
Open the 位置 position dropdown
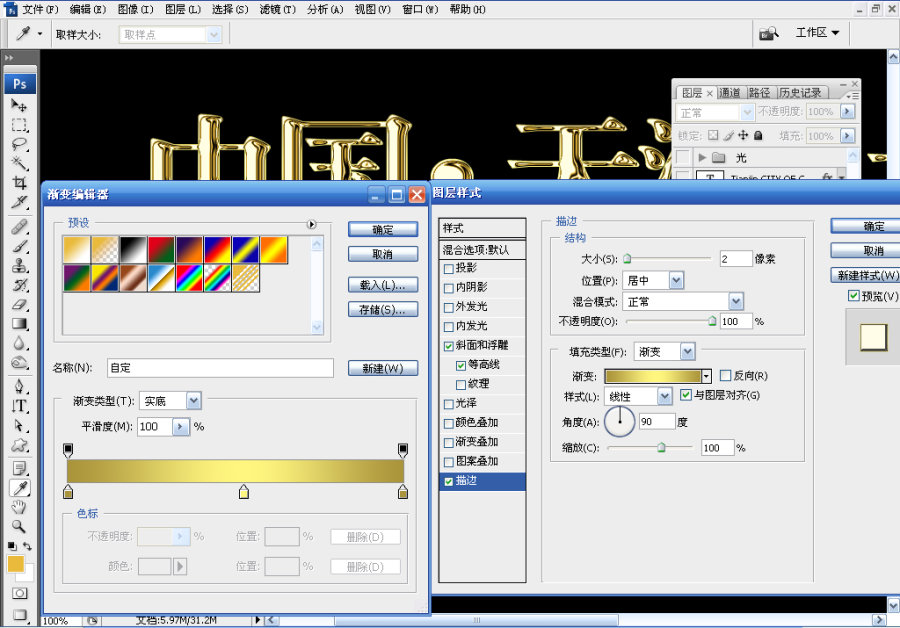(676, 281)
